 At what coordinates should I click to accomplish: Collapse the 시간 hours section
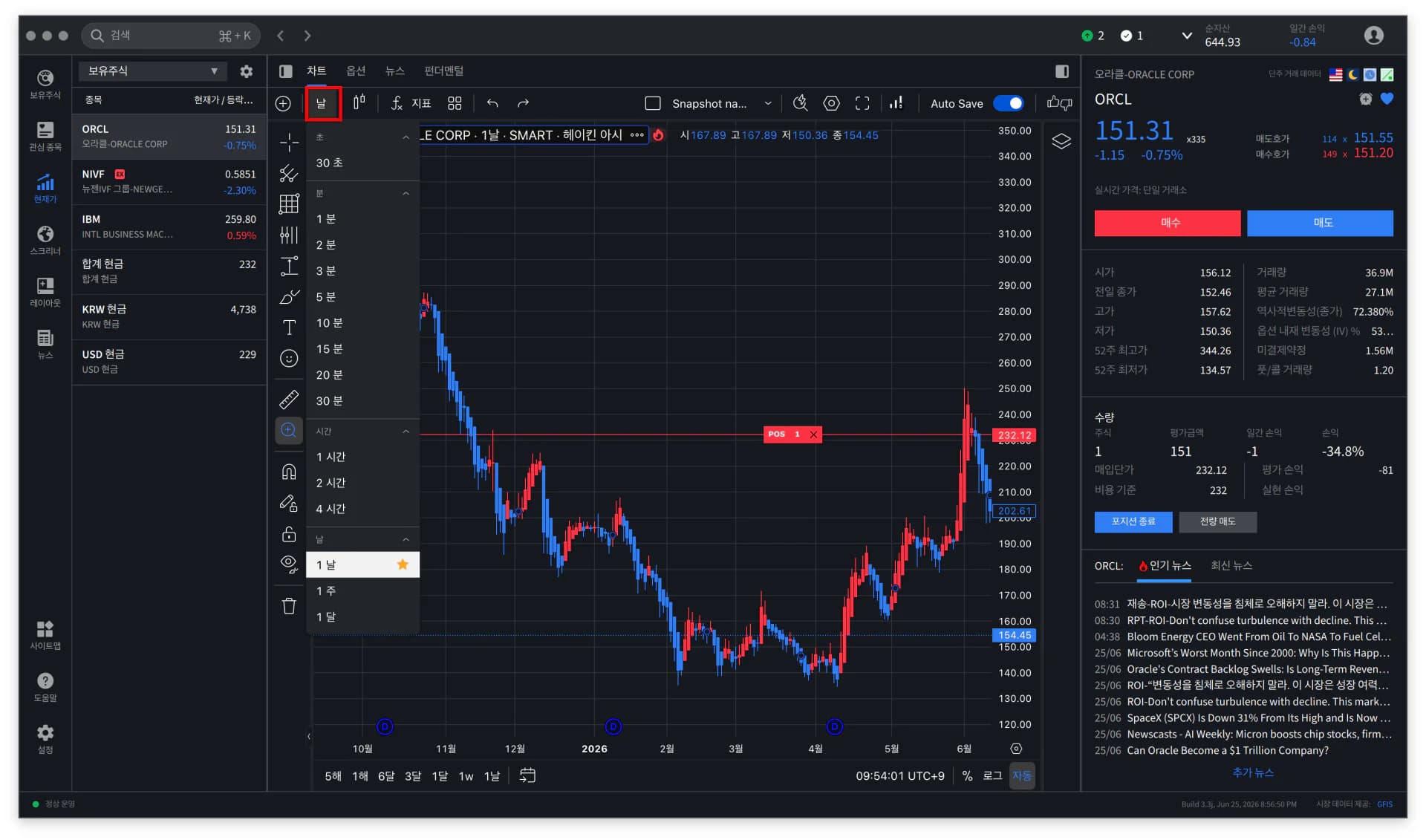tap(406, 432)
